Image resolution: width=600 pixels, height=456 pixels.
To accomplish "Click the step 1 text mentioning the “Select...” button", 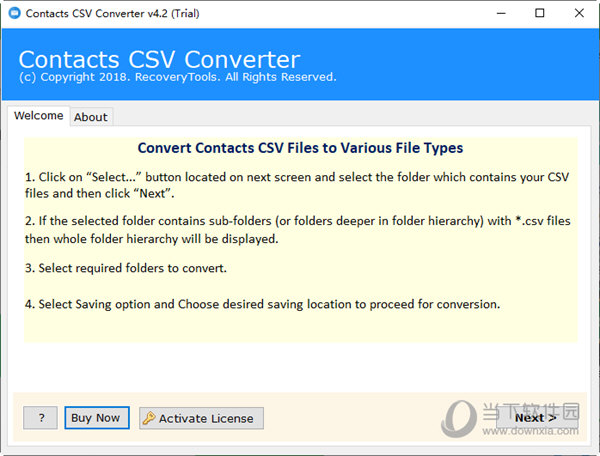I will click(x=297, y=185).
